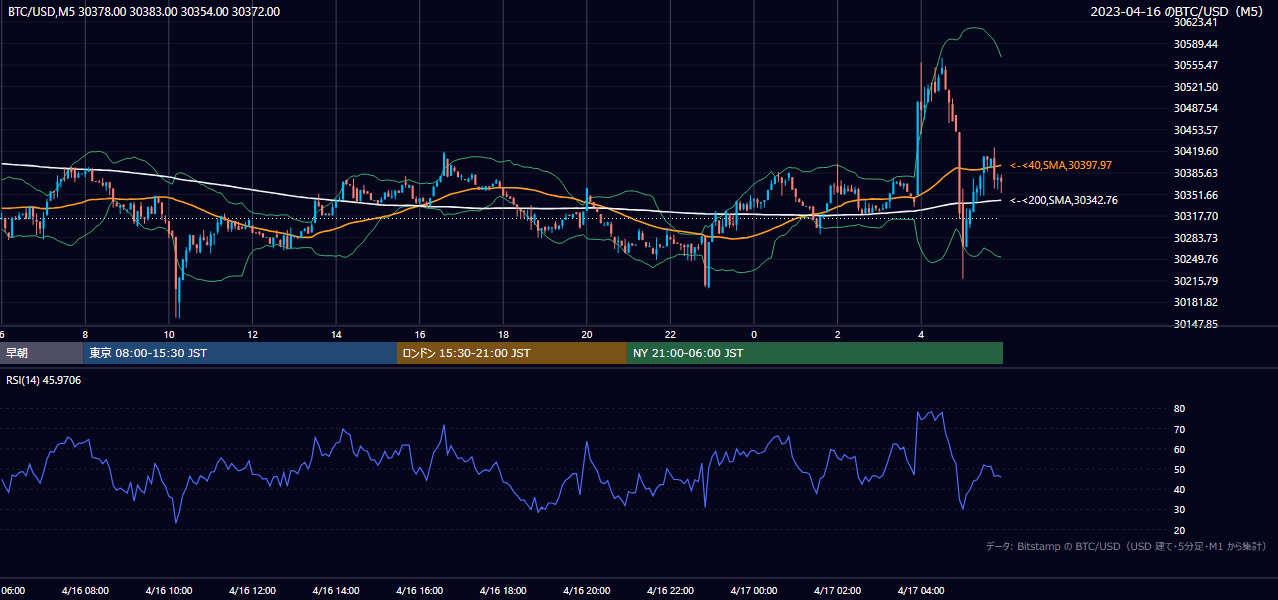Image resolution: width=1278 pixels, height=600 pixels.
Task: Click the '4/16 12:00' bottom date label
Action: [x=253, y=591]
